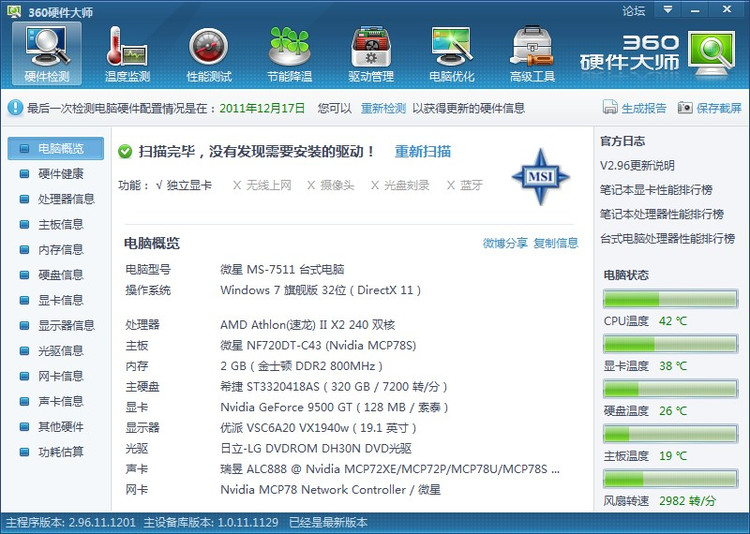Click the 360硬件大师 logo monitor icon
The width and height of the screenshot is (750, 534).
(x=712, y=53)
